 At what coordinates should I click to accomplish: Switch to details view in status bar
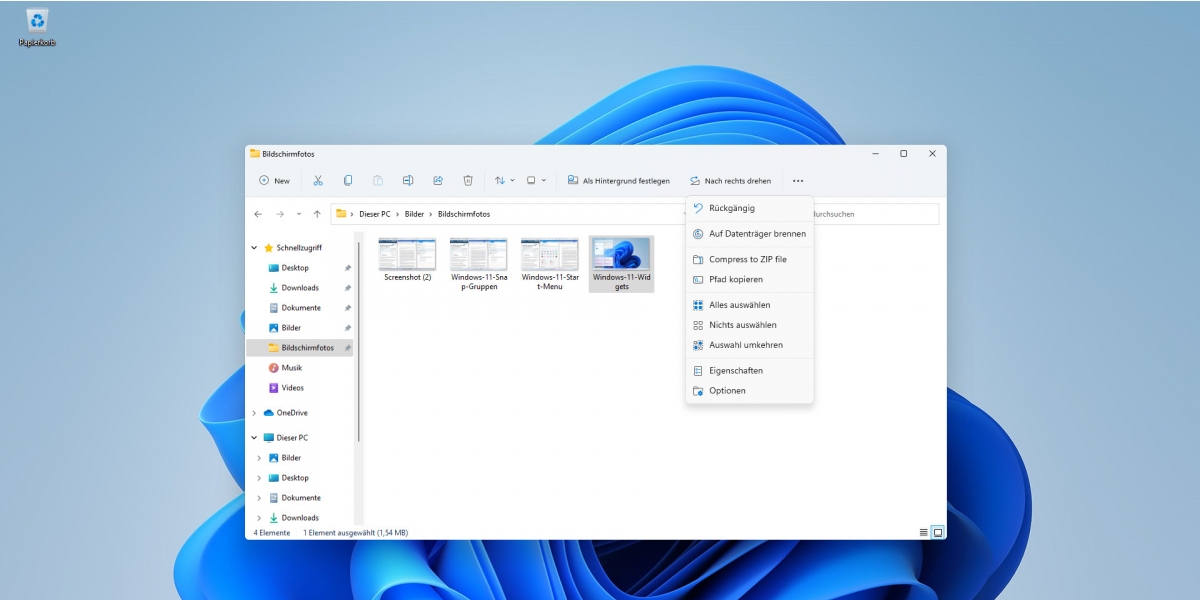click(924, 533)
